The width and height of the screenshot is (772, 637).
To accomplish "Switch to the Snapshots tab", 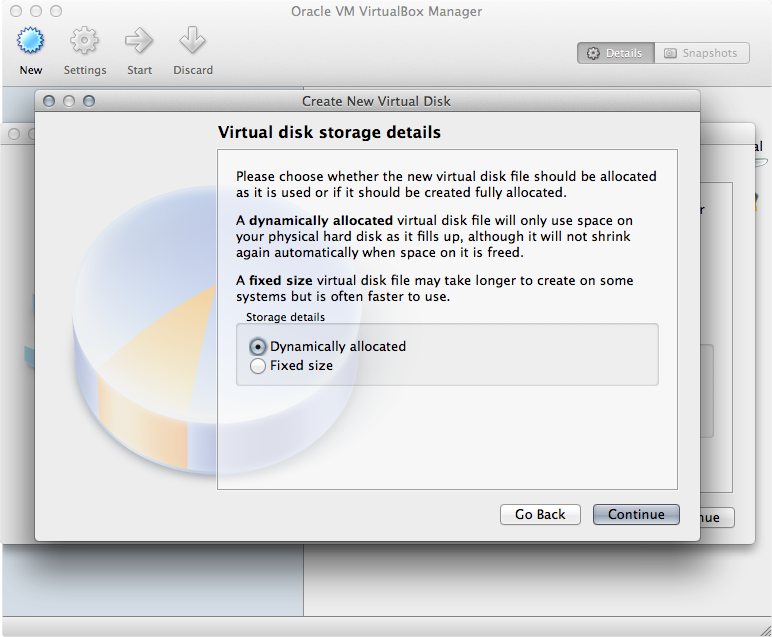I will pos(702,53).
